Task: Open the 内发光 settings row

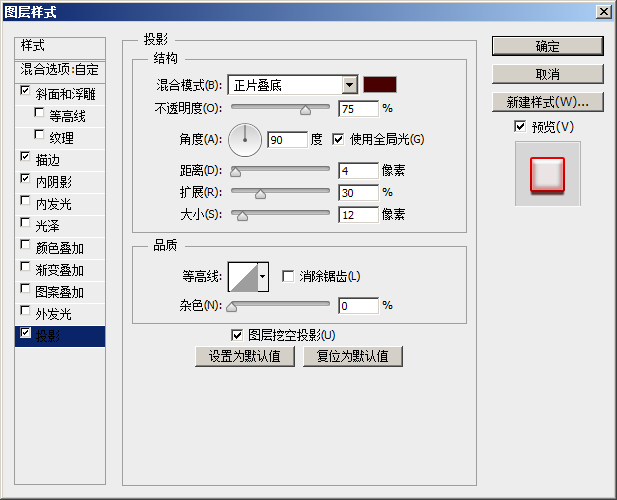Action: (x=60, y=204)
